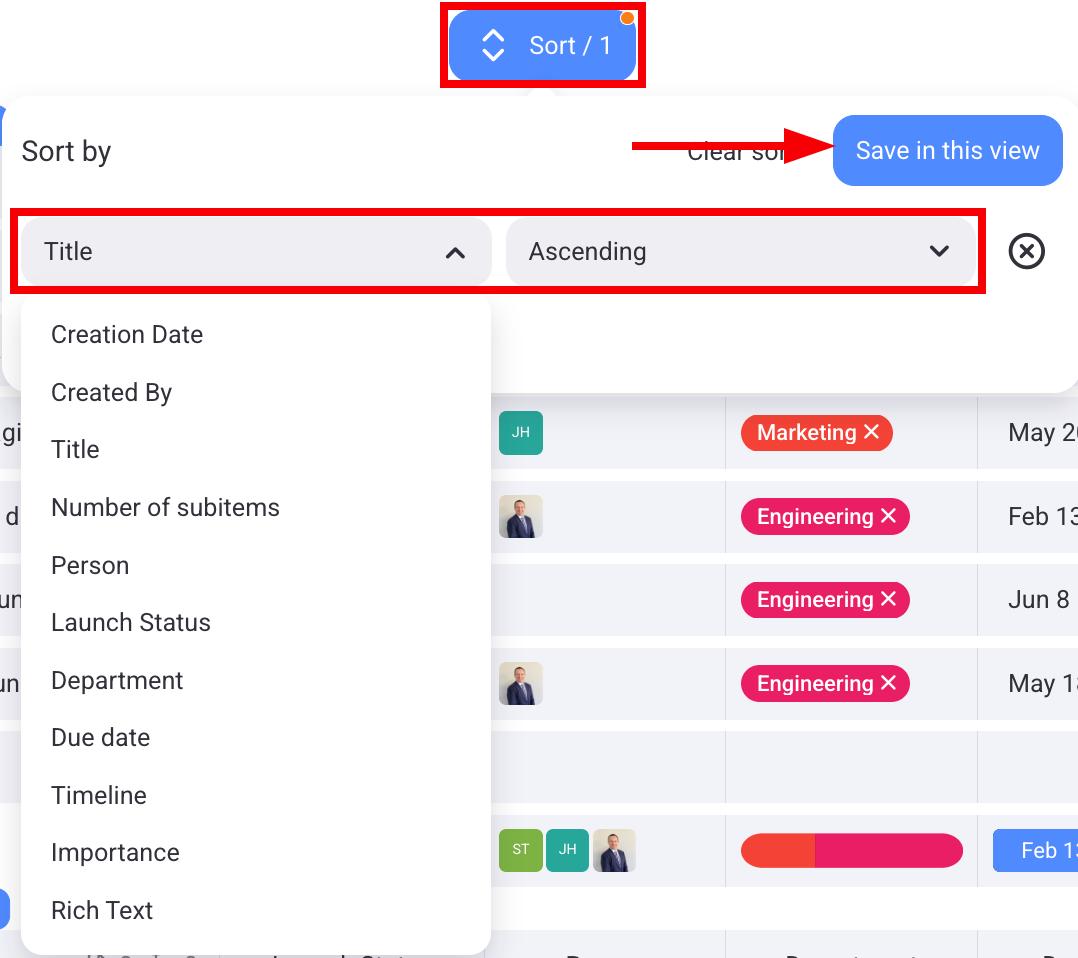Screen dimensions: 1078x958
Task: Choose Rich Text sort option
Action: tap(102, 911)
